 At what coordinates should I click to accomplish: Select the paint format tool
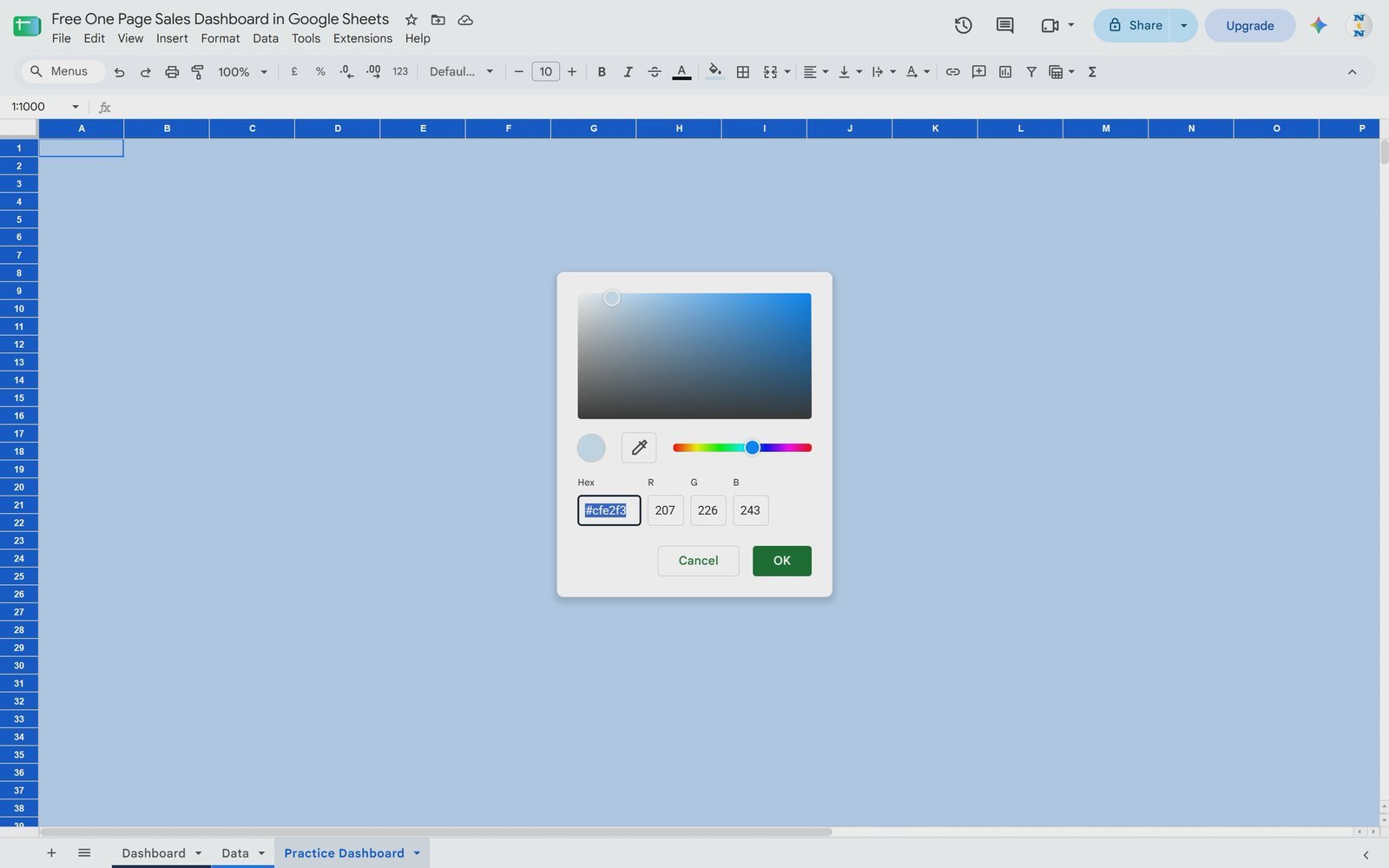[198, 72]
